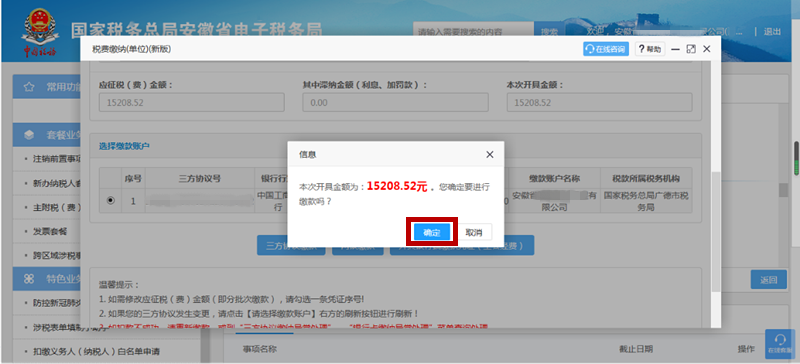Open 防控新冠肺炎 sidebar item
This screenshot has width=800, height=364.
(x=57, y=303)
